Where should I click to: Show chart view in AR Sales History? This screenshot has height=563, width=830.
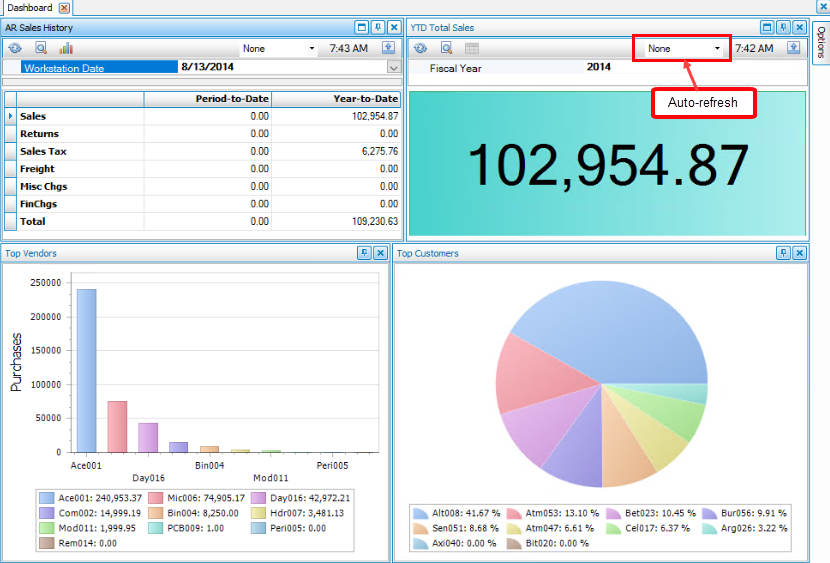coord(66,48)
